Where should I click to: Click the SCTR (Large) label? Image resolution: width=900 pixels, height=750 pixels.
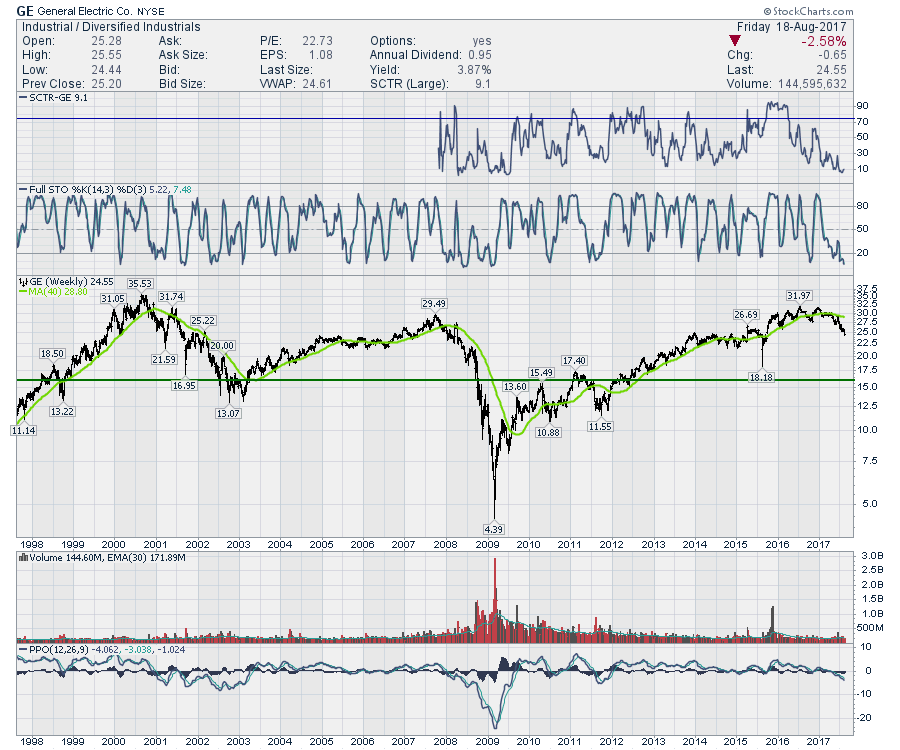click(409, 84)
